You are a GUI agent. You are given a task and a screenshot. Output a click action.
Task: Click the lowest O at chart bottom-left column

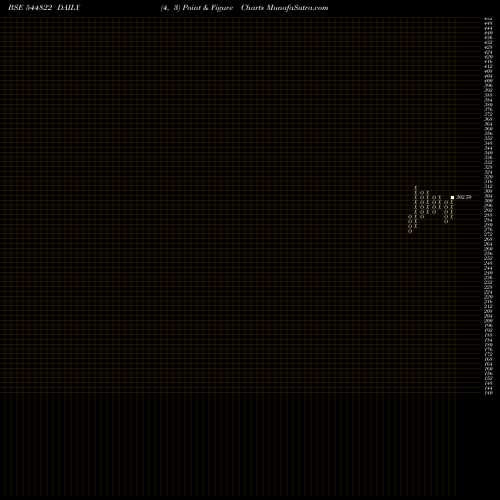(x=410, y=231)
